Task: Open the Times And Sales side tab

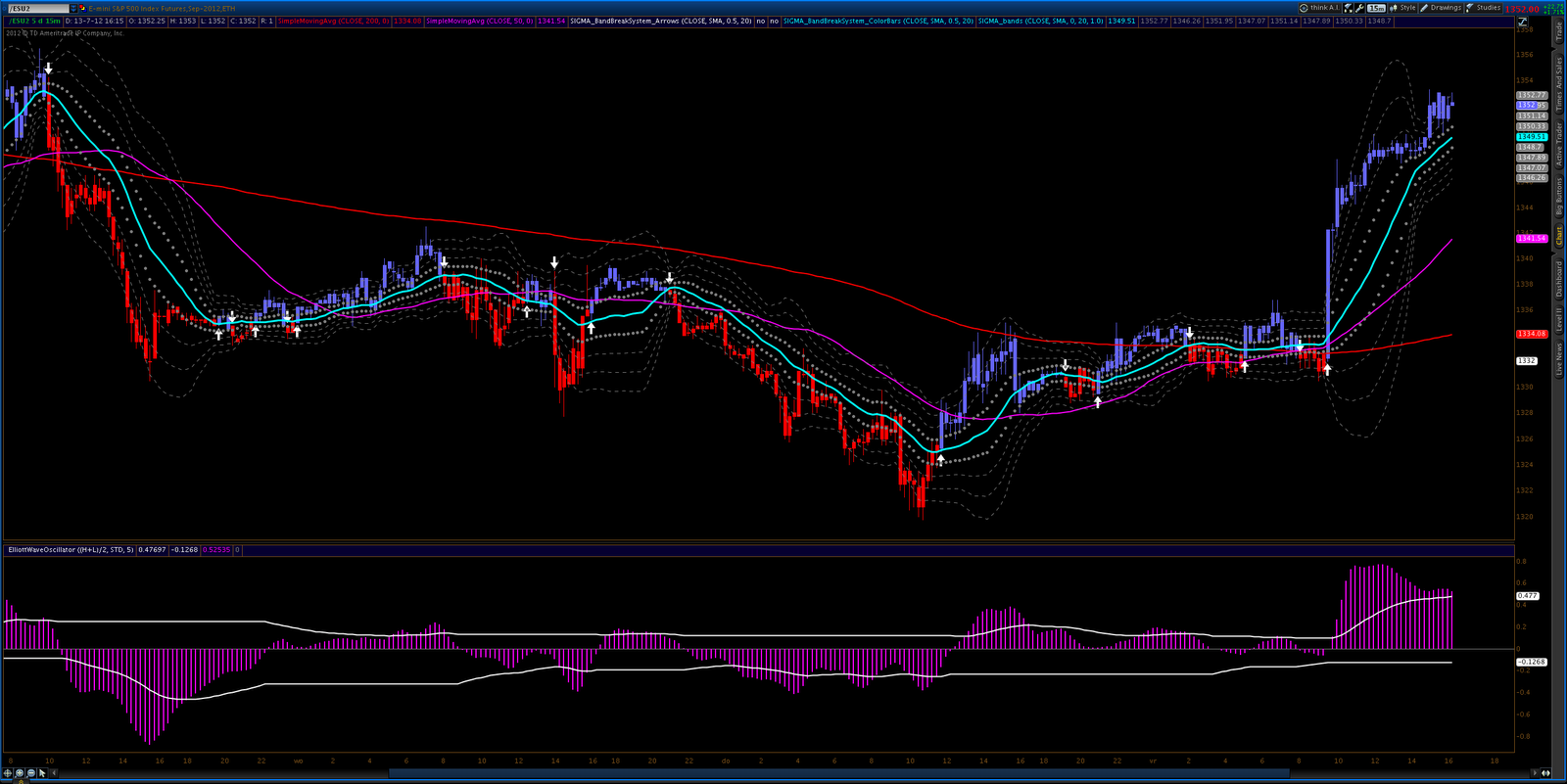Action: pos(1559,83)
